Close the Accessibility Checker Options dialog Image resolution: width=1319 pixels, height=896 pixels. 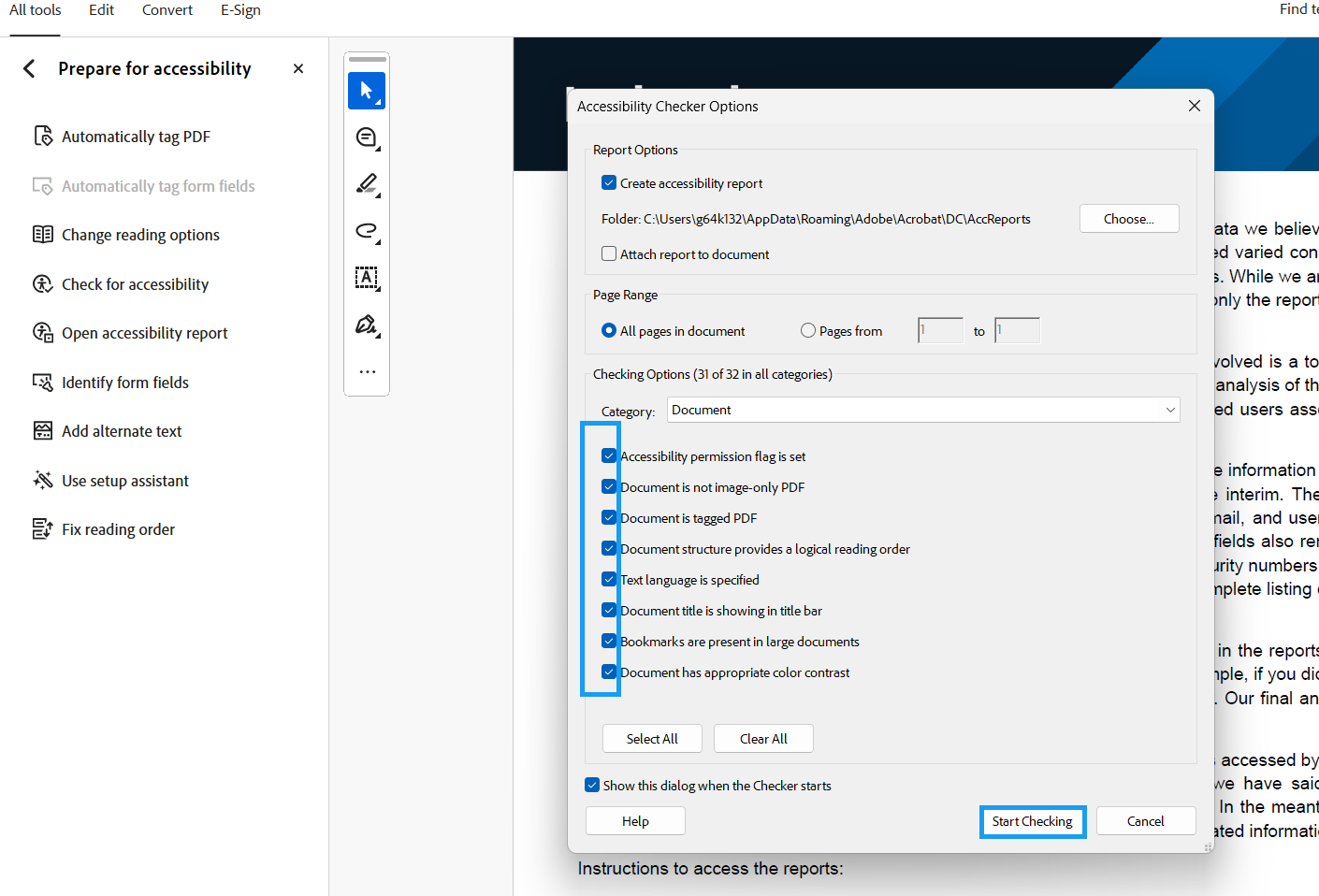pos(1194,106)
